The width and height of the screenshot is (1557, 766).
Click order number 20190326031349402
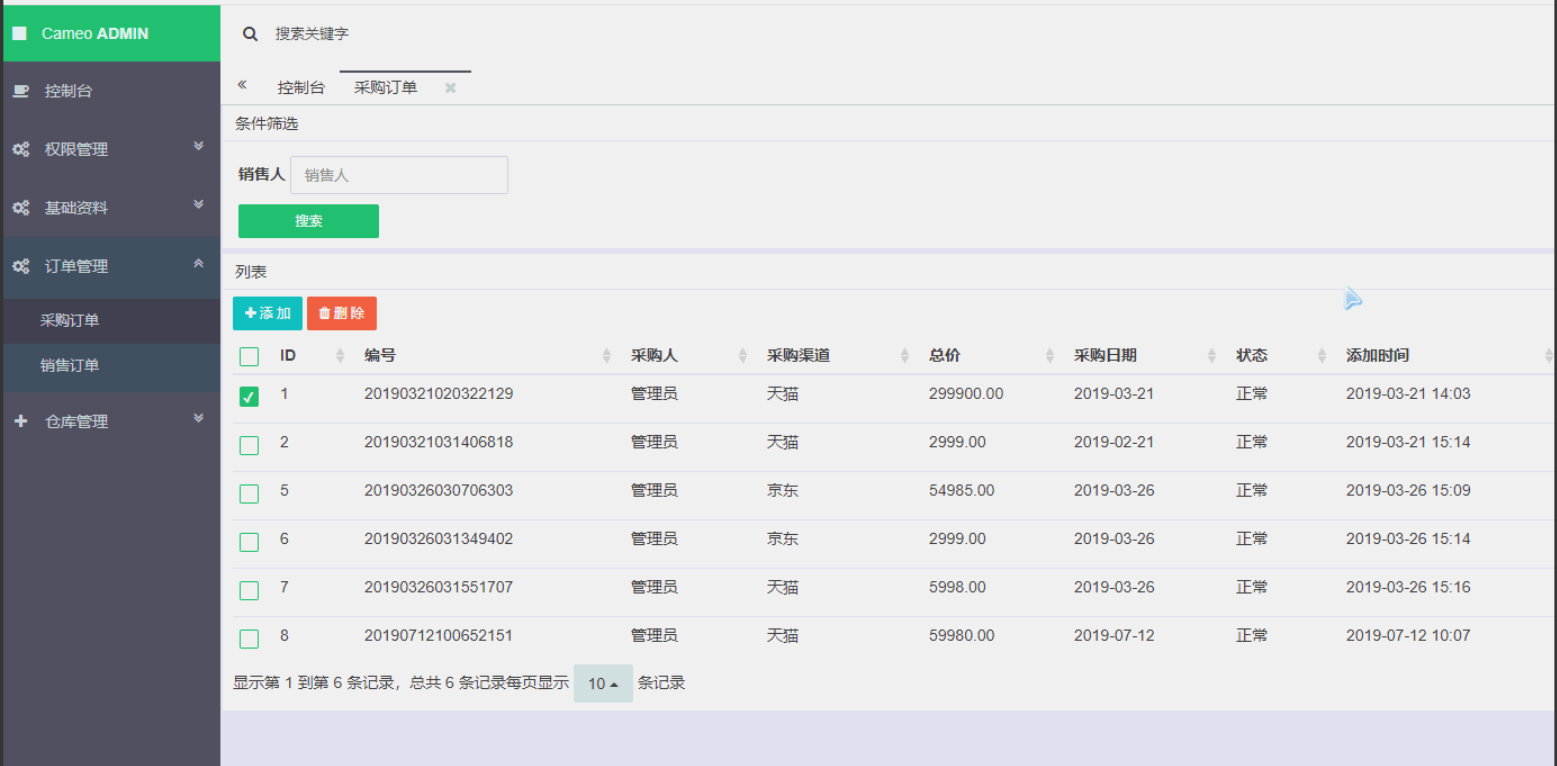[x=439, y=539]
